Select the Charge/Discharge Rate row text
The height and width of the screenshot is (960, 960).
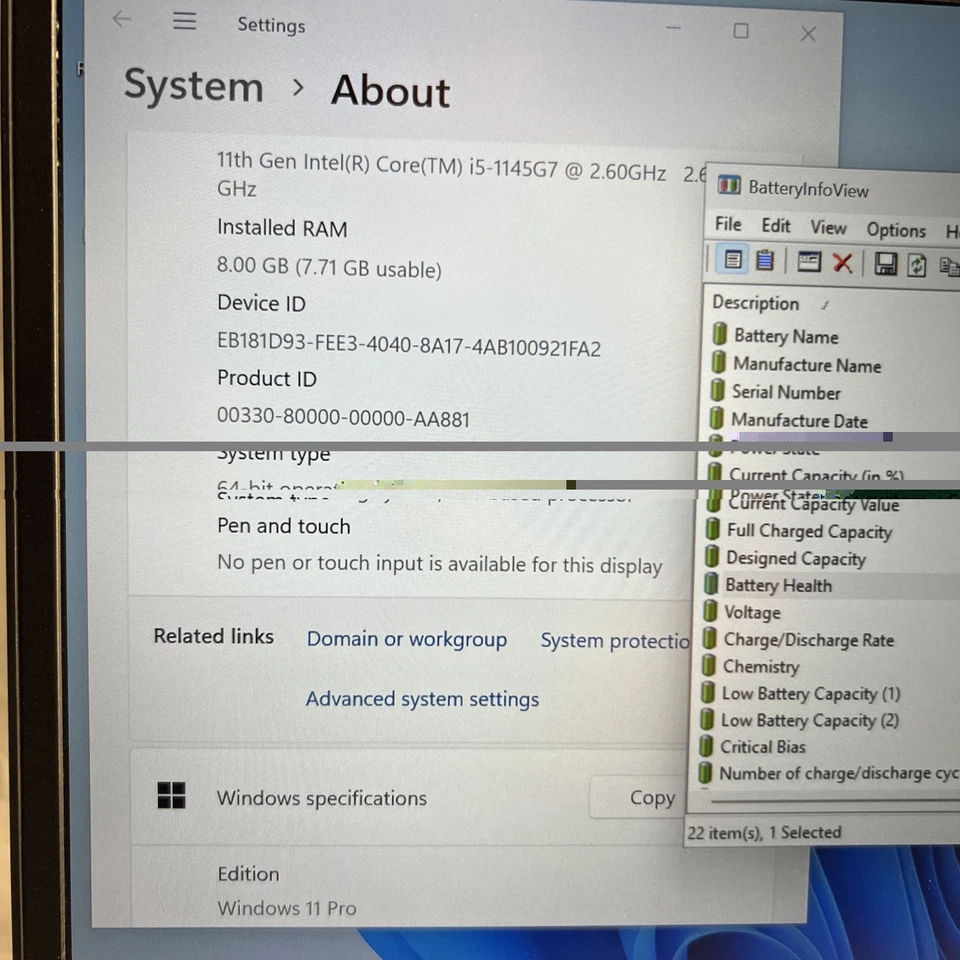coord(808,640)
